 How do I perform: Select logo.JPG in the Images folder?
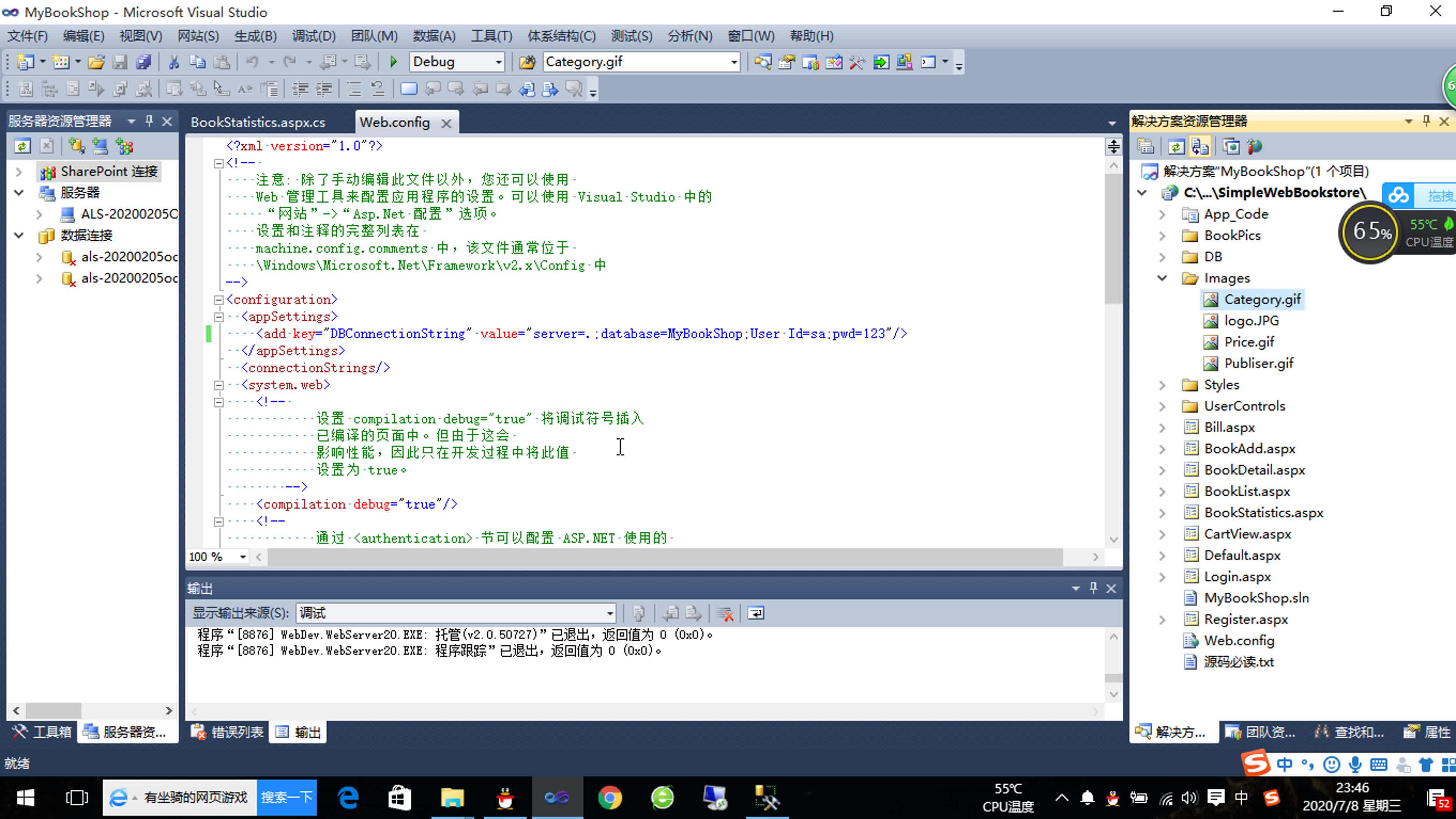pos(1251,320)
